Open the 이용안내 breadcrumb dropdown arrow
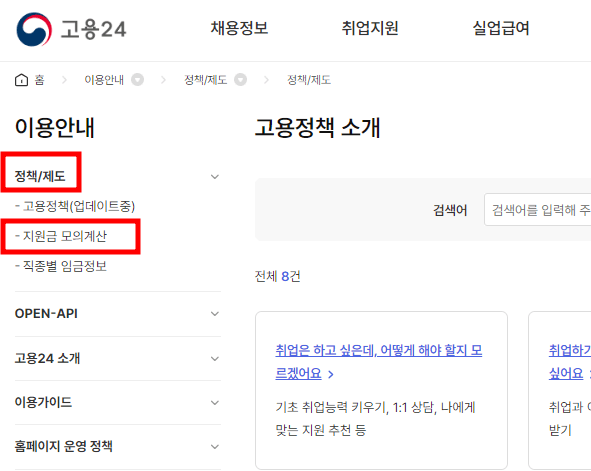The image size is (591, 471). pyautogui.click(x=138, y=80)
